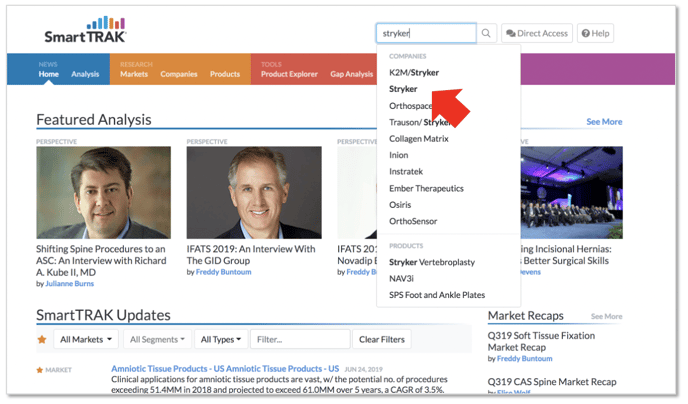Open the Product Explorer tool
The width and height of the screenshot is (688, 404).
click(289, 74)
